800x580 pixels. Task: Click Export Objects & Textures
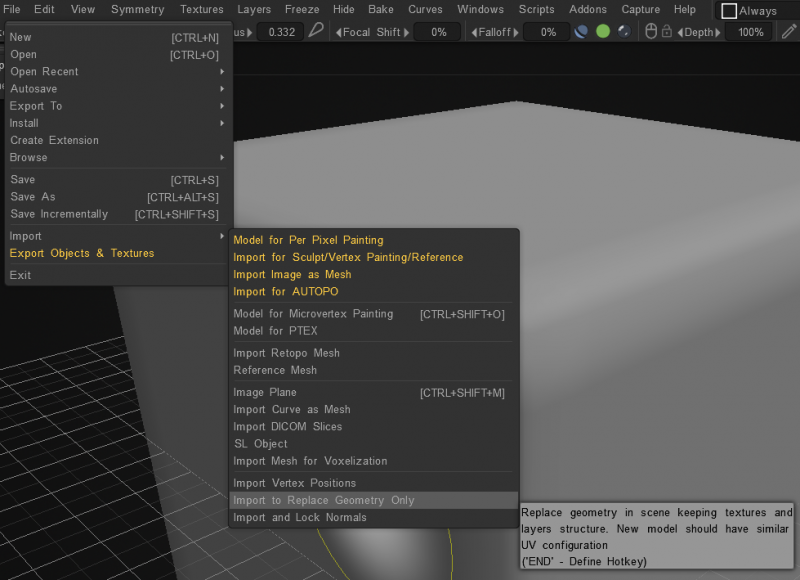pos(82,253)
